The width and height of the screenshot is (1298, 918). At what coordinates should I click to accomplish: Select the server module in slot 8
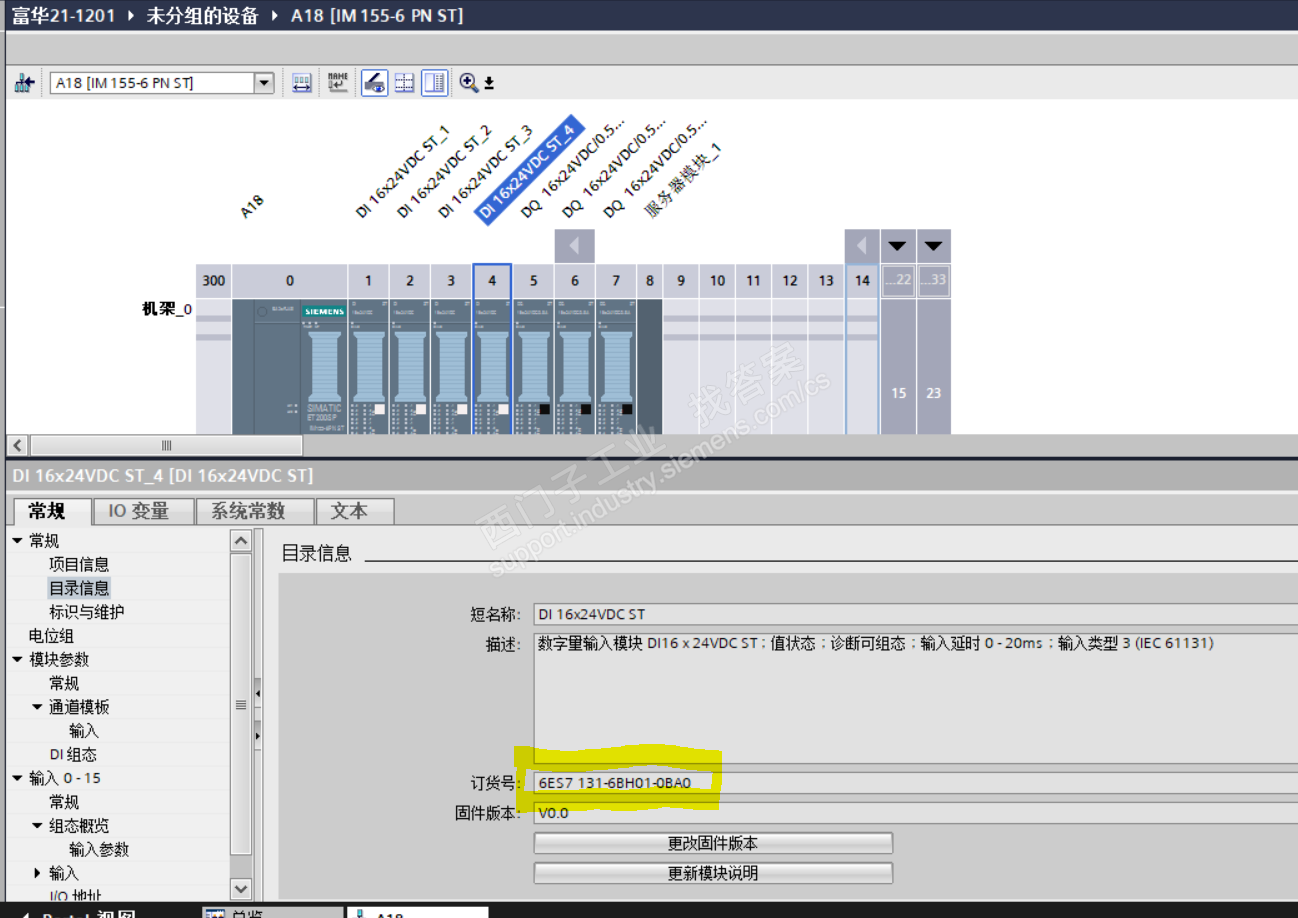649,366
